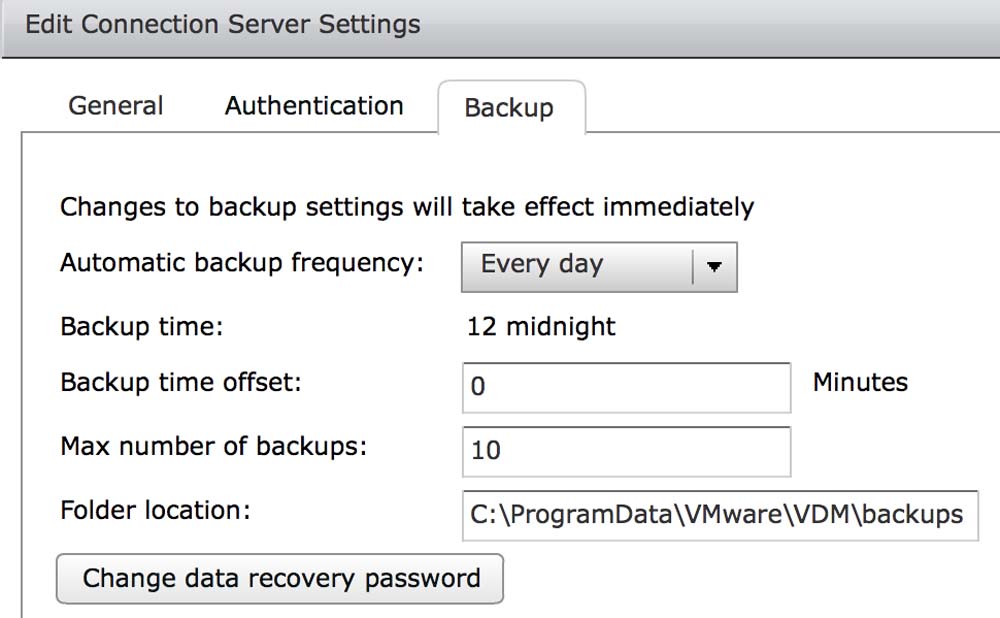Focus the Backup time offset field

pos(626,387)
